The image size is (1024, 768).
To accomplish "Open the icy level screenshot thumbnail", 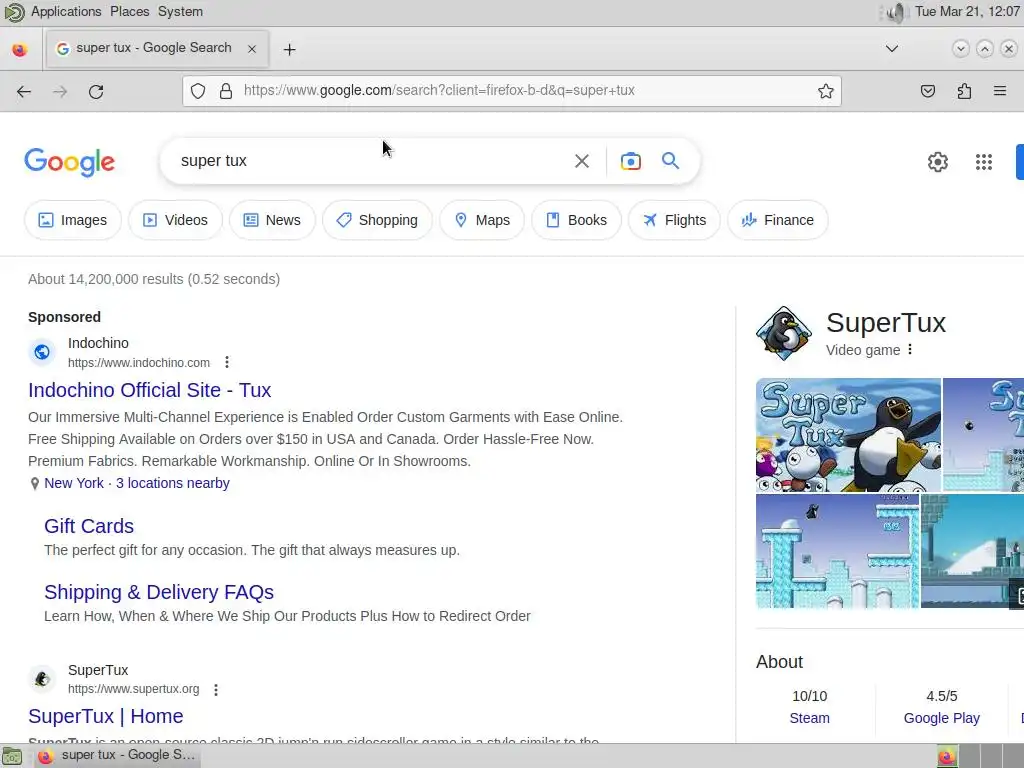I will tap(838, 551).
